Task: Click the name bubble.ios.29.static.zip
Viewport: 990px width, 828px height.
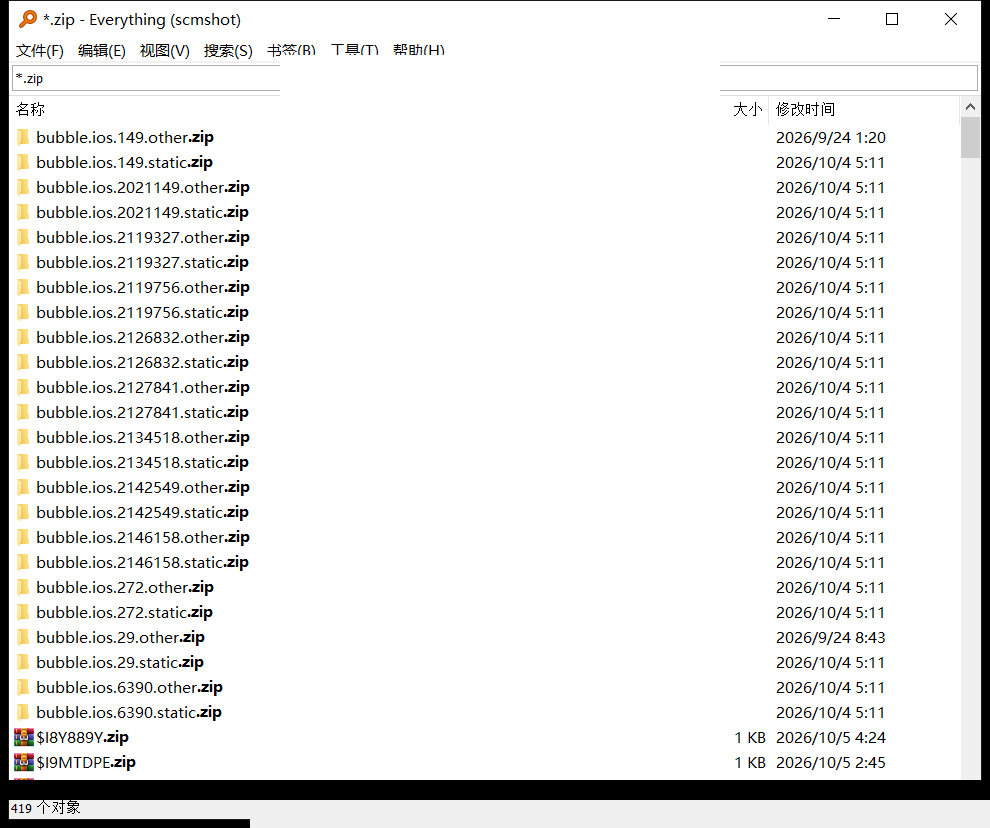Action: coord(120,662)
